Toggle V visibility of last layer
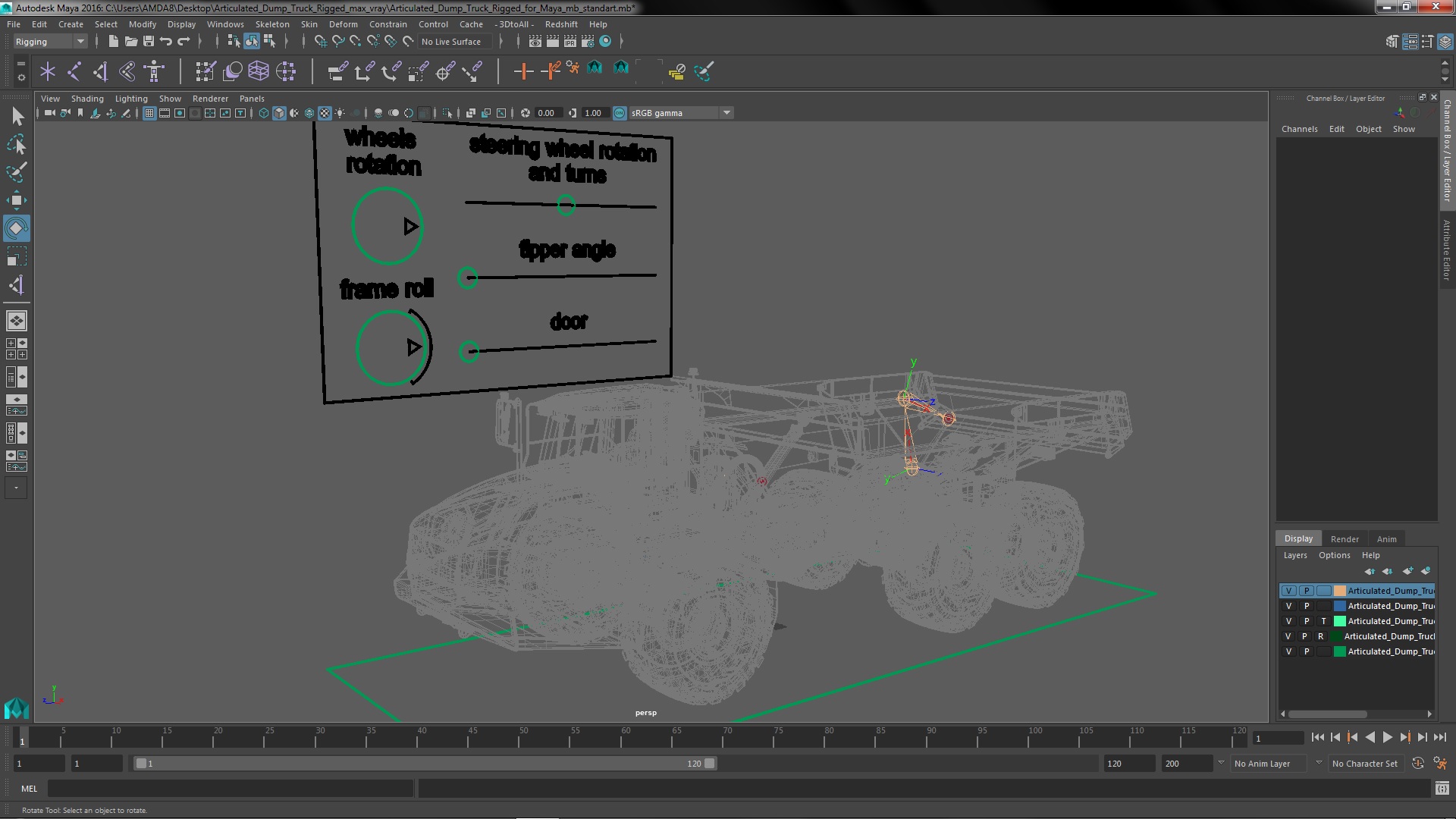Image resolution: width=1456 pixels, height=819 pixels. point(1288,651)
